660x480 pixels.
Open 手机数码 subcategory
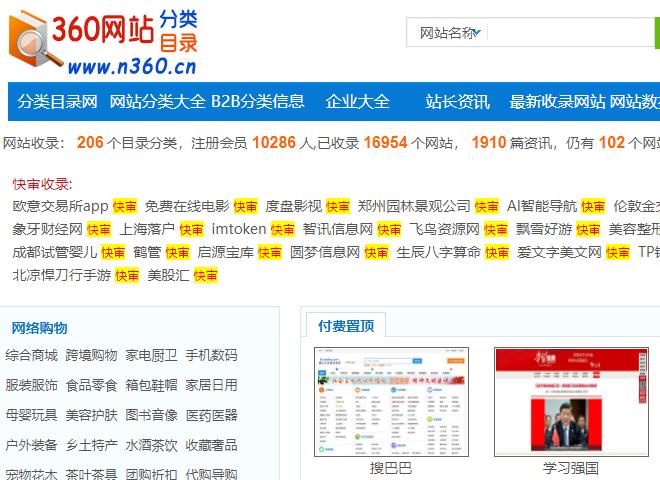[211, 355]
